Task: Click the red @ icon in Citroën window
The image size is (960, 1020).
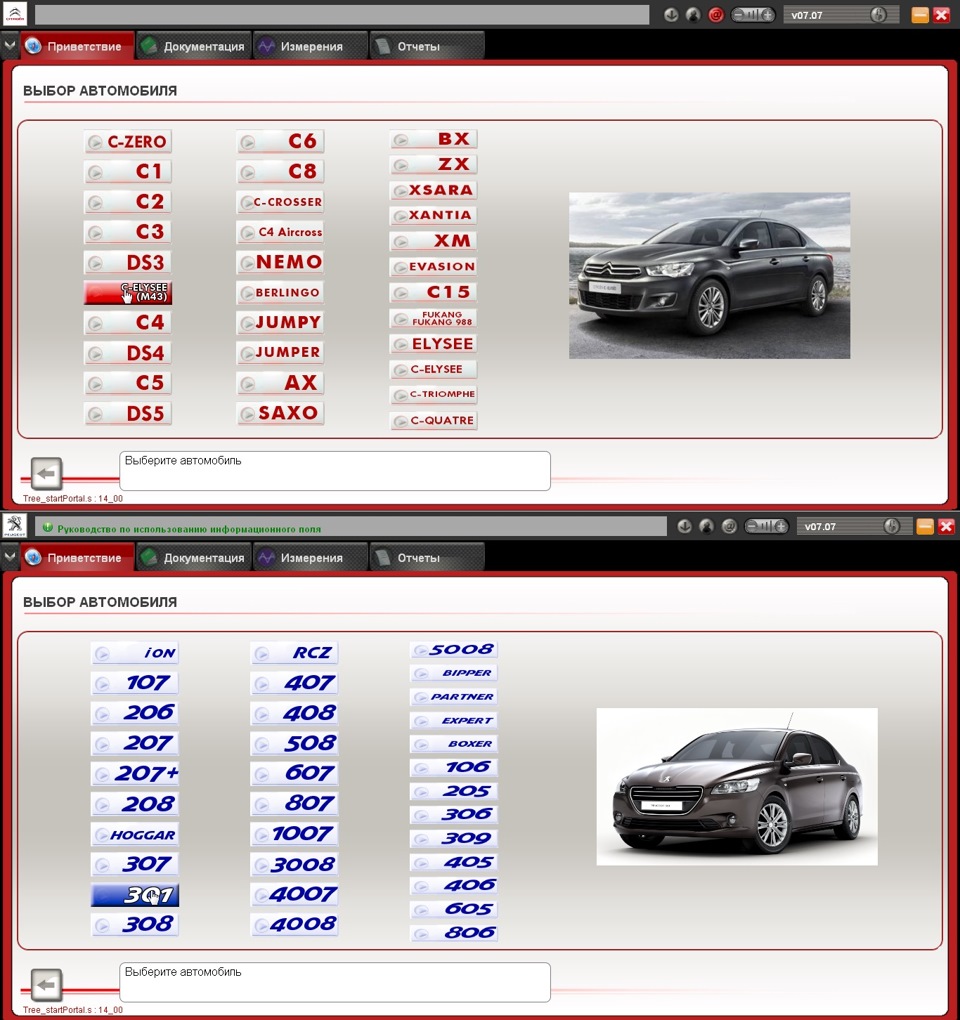Action: tap(716, 15)
